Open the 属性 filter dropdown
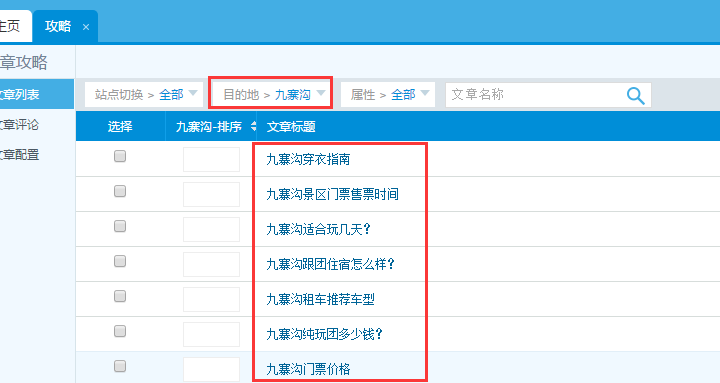720x383 pixels. point(388,95)
